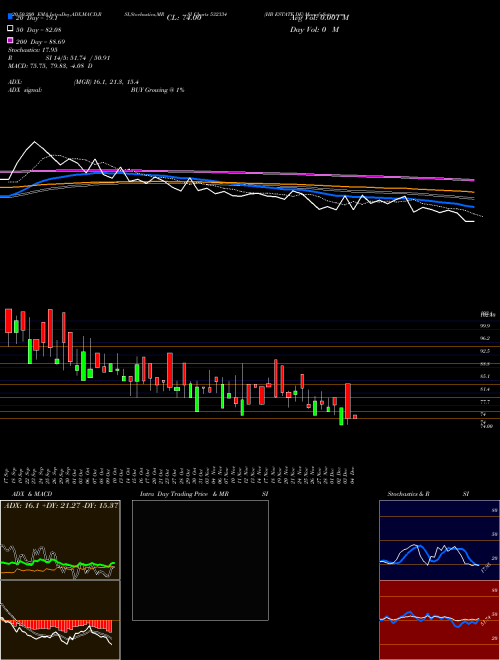Click the 96.2 price axis label
The height and width of the screenshot is (660, 500).
(486, 338)
